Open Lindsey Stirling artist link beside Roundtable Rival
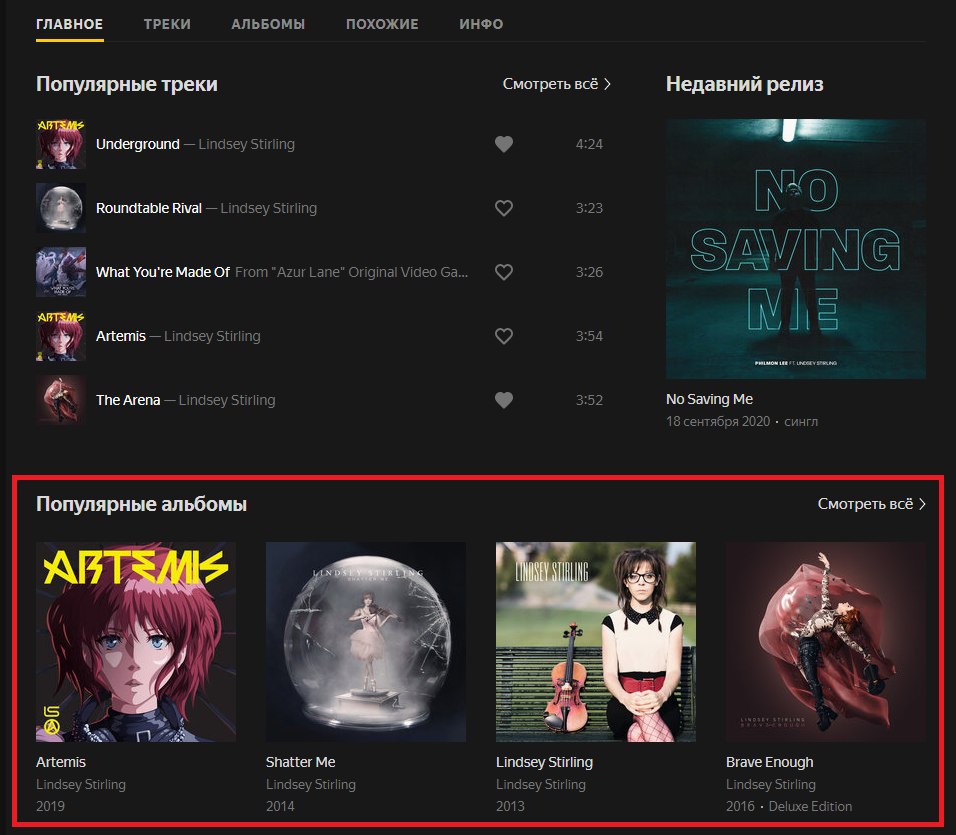 click(x=268, y=208)
